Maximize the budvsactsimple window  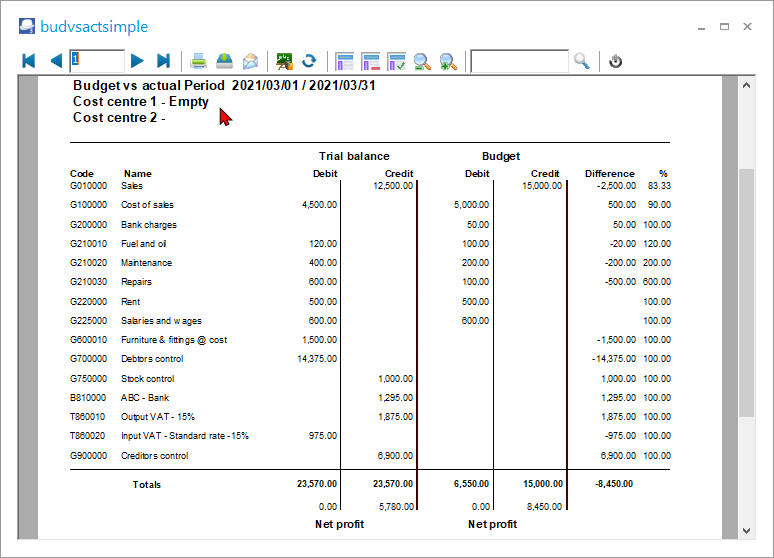pyautogui.click(x=724, y=26)
